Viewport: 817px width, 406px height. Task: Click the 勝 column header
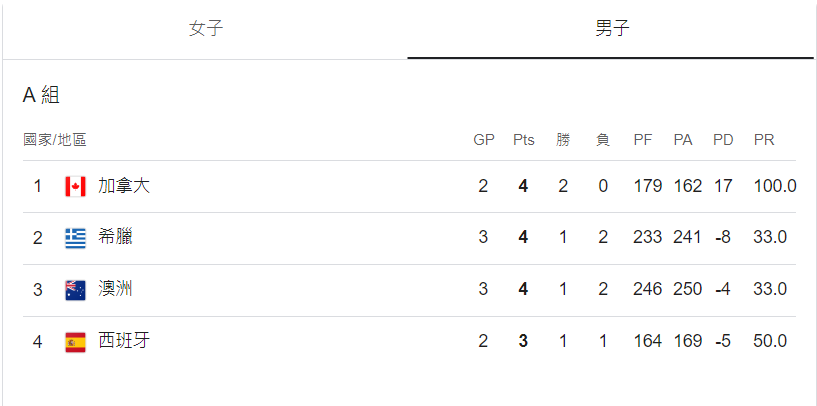563,140
